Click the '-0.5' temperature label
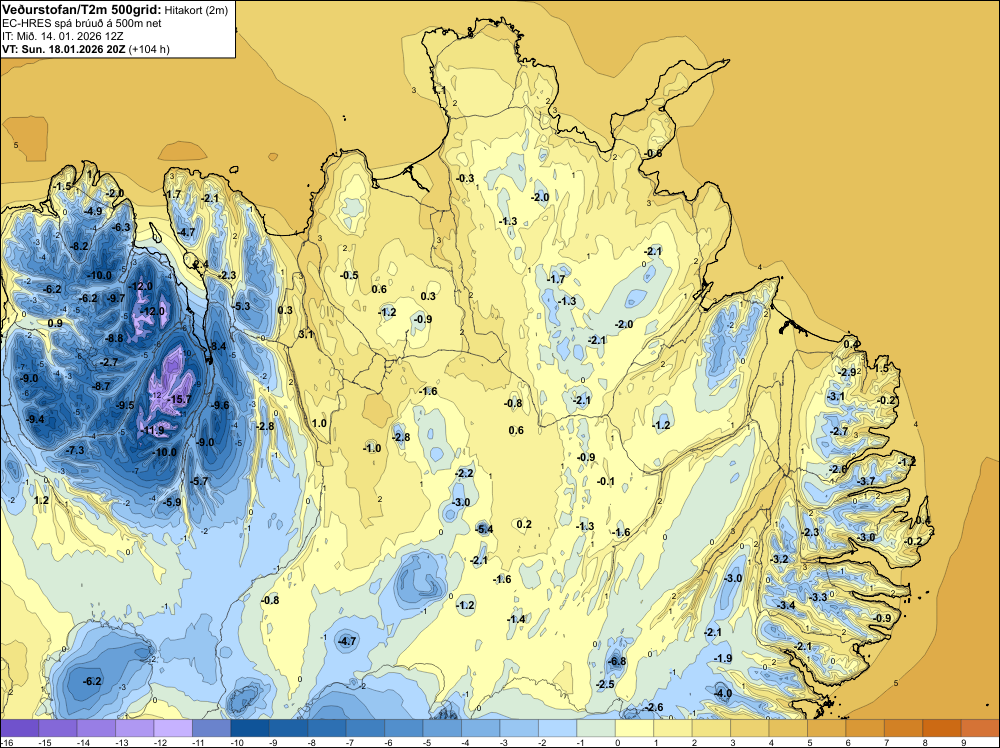This screenshot has width=1000, height=748. click(x=349, y=275)
